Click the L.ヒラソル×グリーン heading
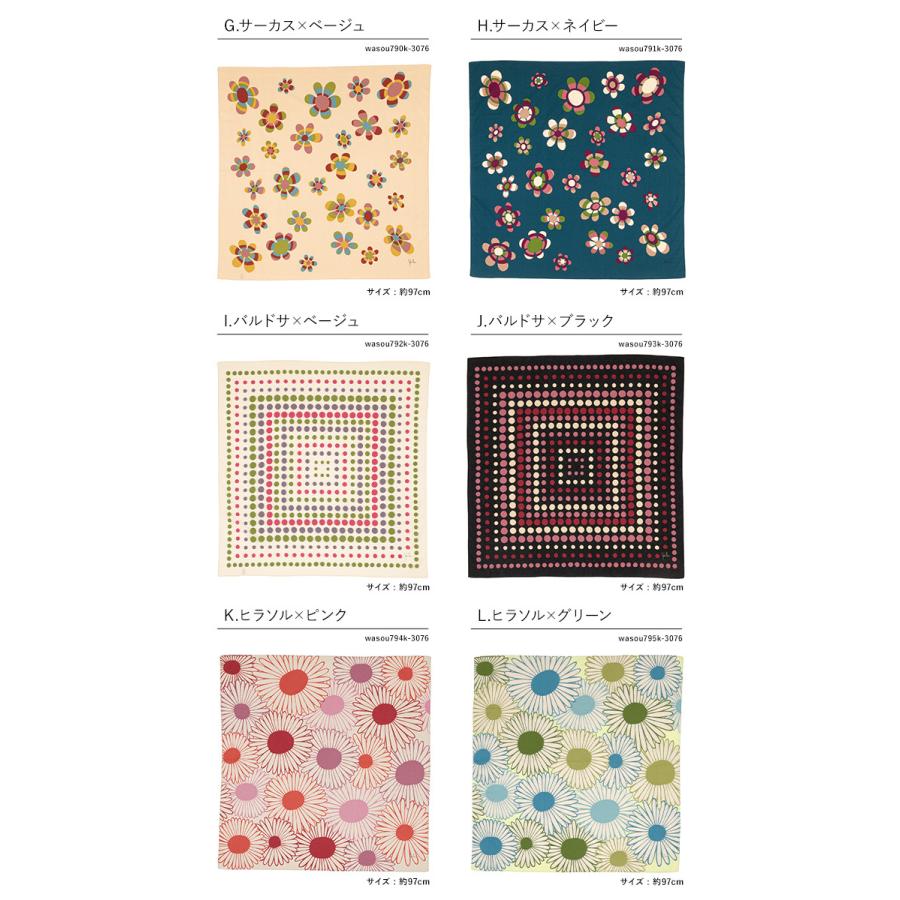Viewport: 900px width, 900px height. (544, 615)
